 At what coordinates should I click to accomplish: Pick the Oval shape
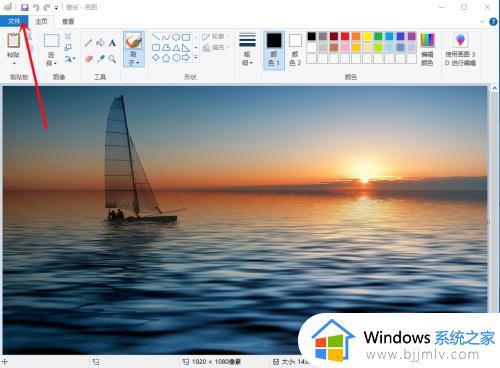(x=176, y=37)
